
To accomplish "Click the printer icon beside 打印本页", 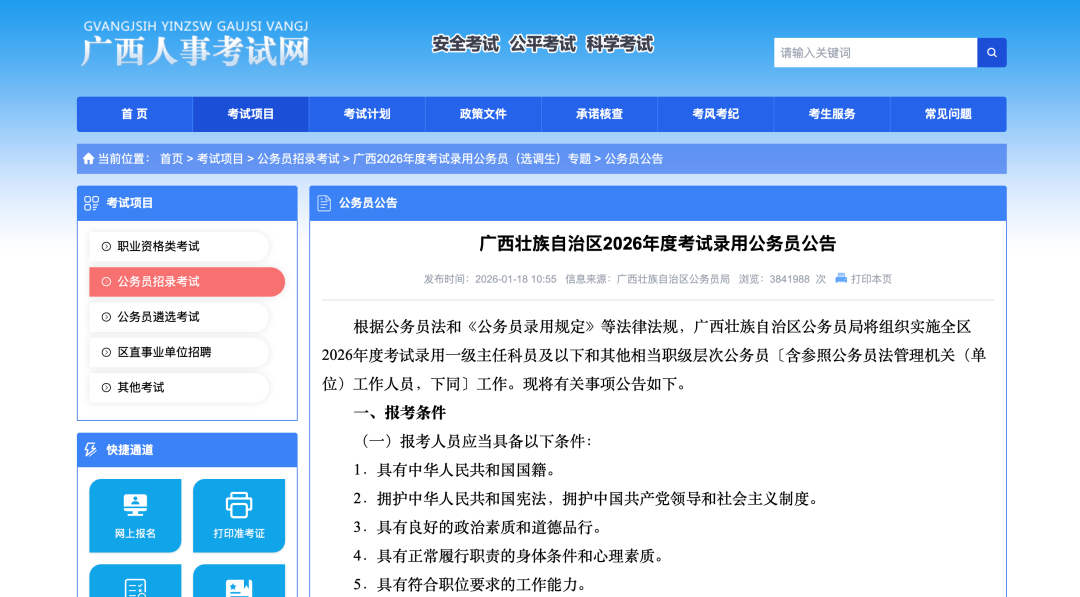I will click(x=841, y=278).
